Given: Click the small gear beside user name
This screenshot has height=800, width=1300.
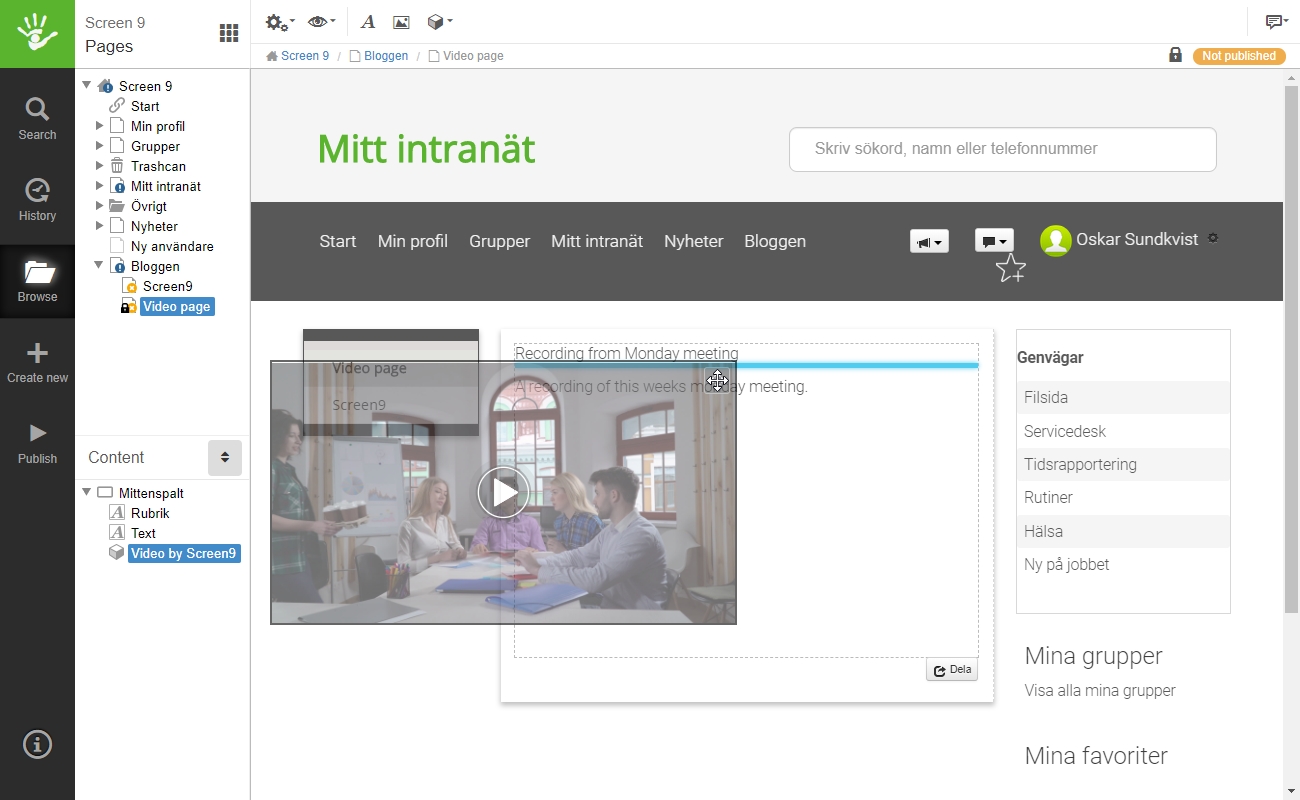Looking at the screenshot, I should coord(1213,238).
